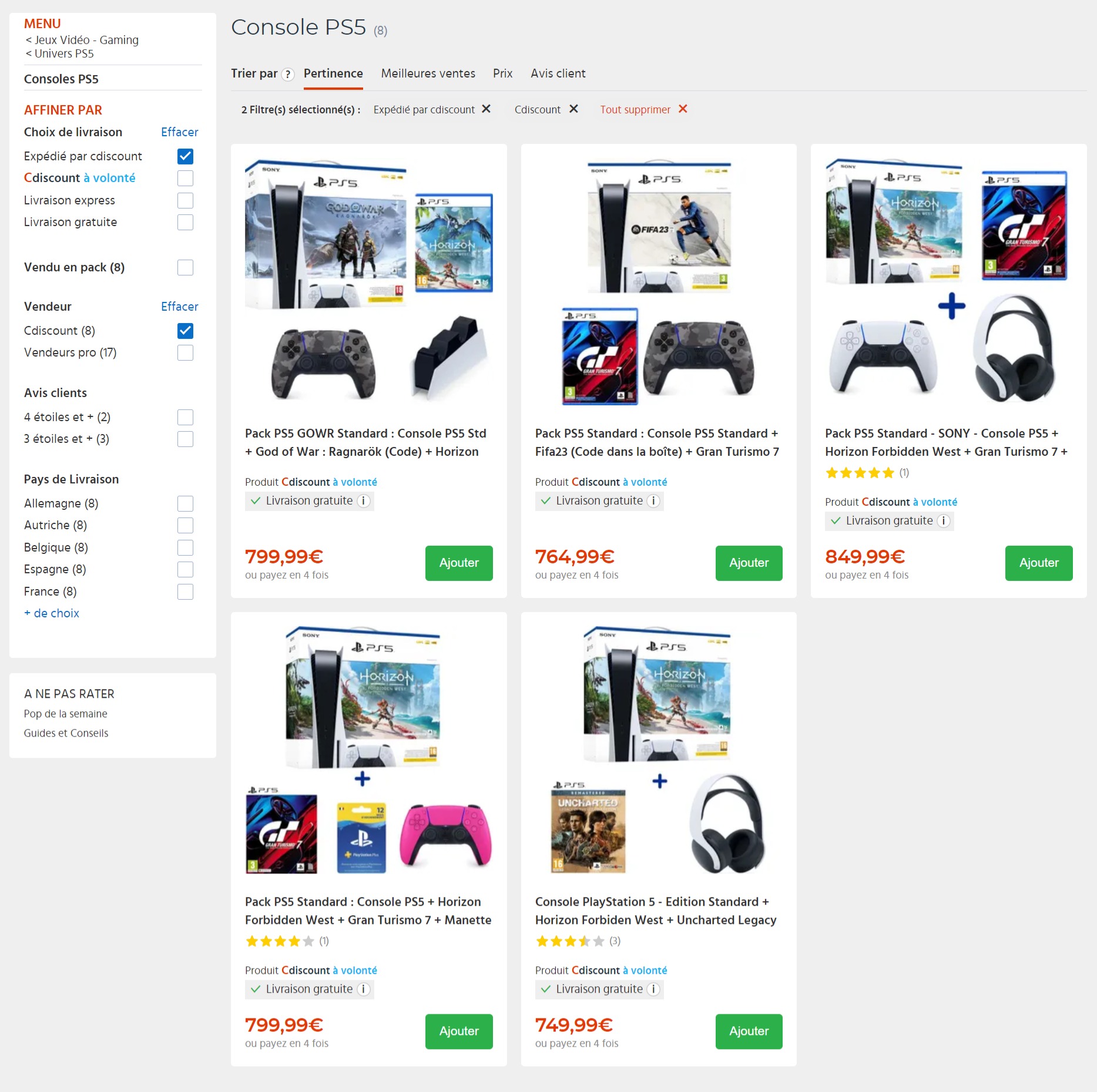
Task: Open info icon for FIFA23 pack free delivery
Action: pos(653,501)
